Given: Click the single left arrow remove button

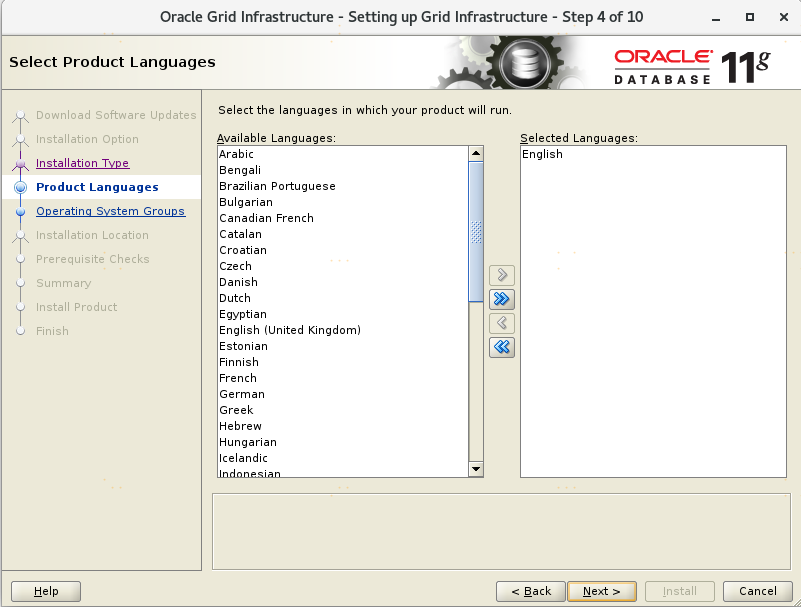Looking at the screenshot, I should [502, 323].
